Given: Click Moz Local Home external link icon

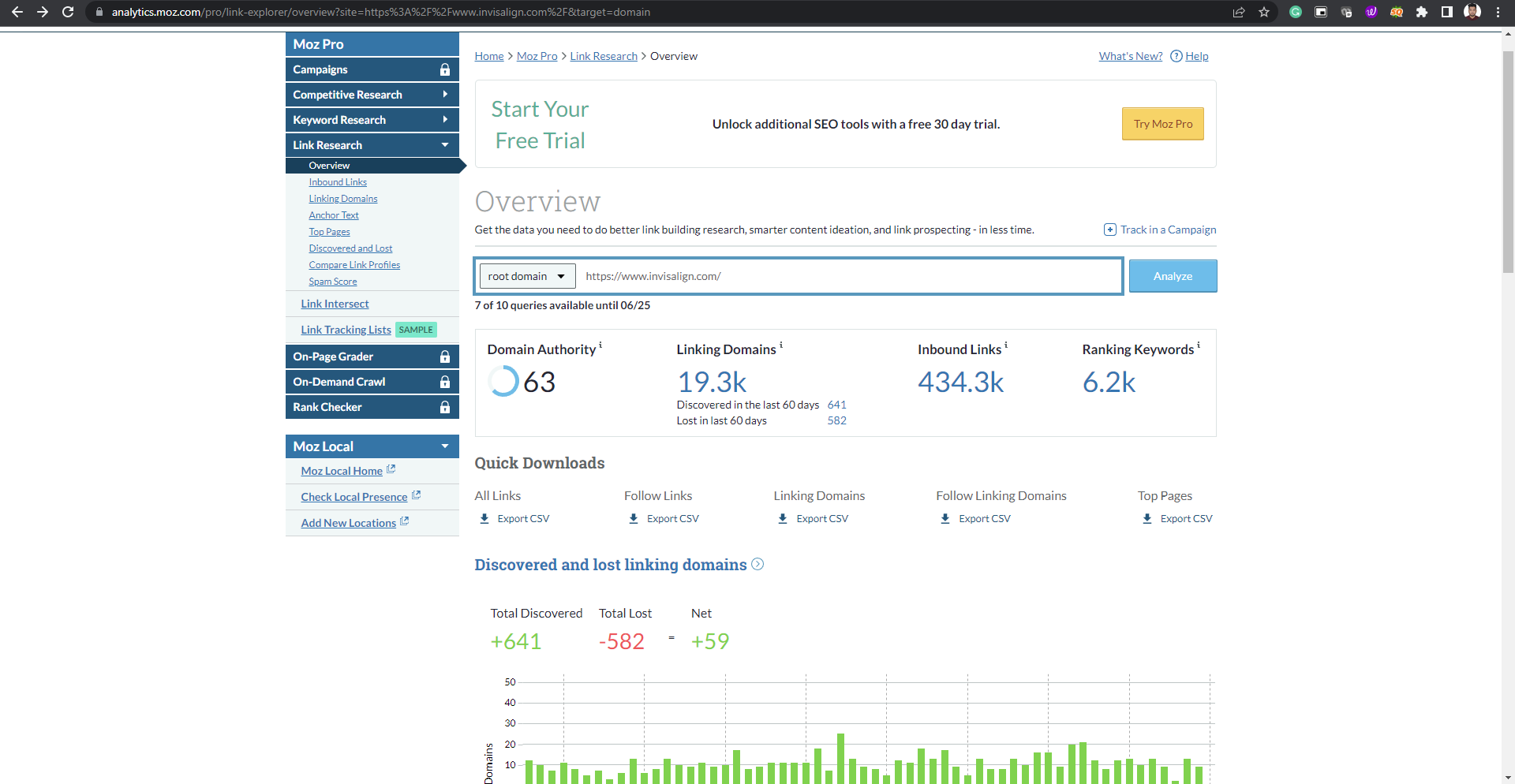Looking at the screenshot, I should [x=391, y=469].
